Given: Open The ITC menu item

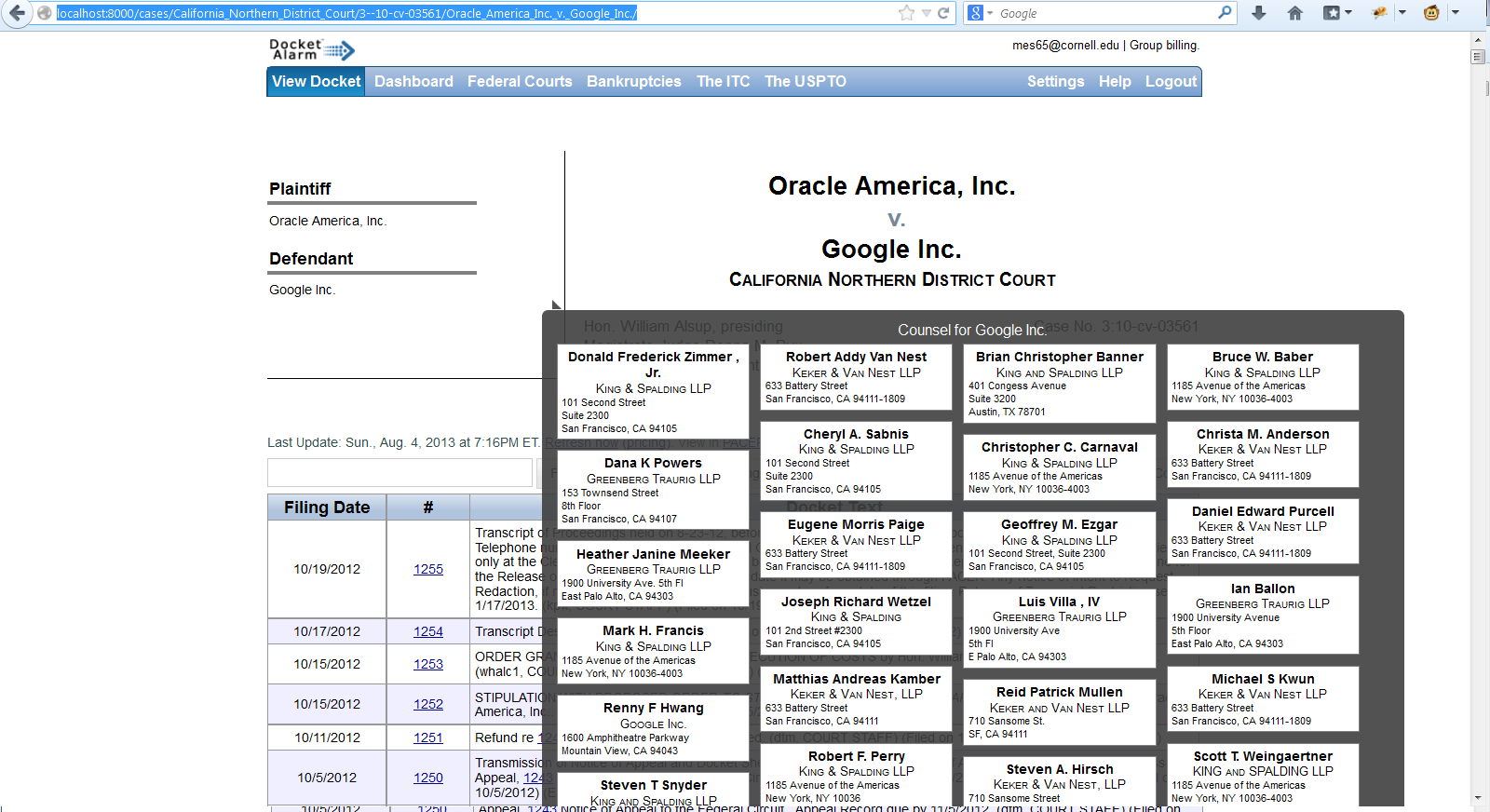Looking at the screenshot, I should 724,82.
